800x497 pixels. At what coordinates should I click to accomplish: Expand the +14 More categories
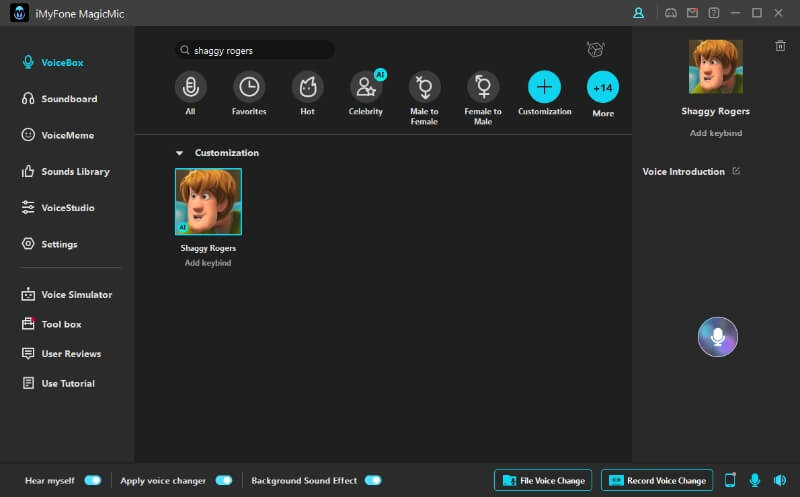pyautogui.click(x=603, y=87)
